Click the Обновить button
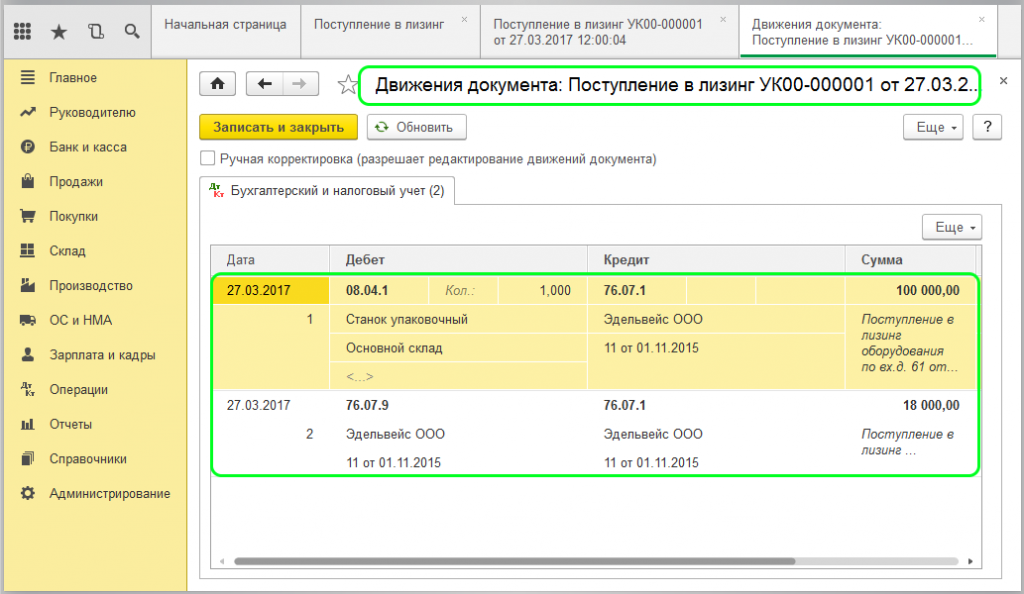 click(416, 127)
